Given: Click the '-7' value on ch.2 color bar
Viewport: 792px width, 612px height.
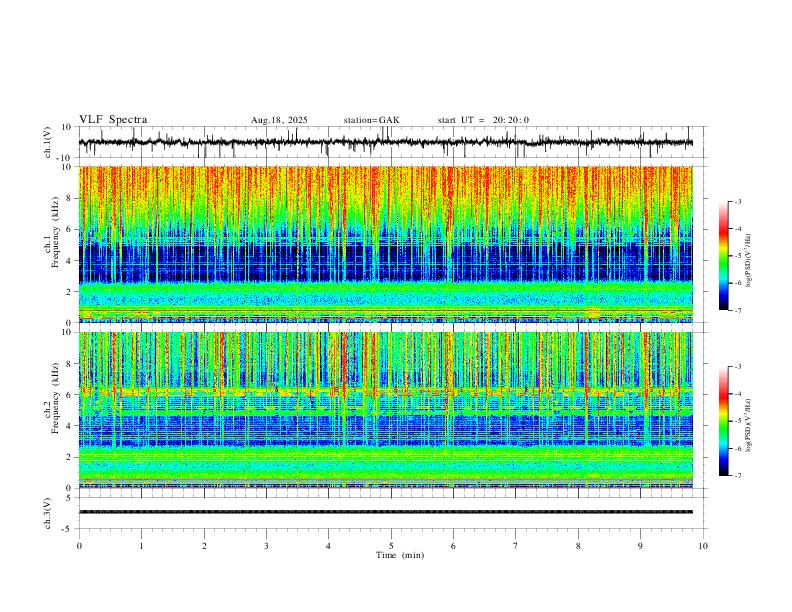Looking at the screenshot, I should pyautogui.click(x=737, y=476).
